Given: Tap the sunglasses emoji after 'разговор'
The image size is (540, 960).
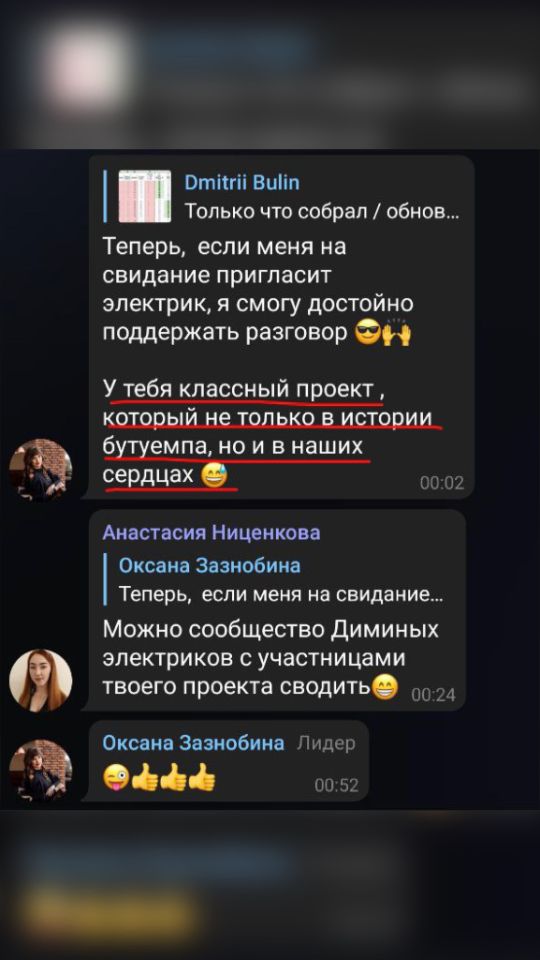Looking at the screenshot, I should coord(367,334).
